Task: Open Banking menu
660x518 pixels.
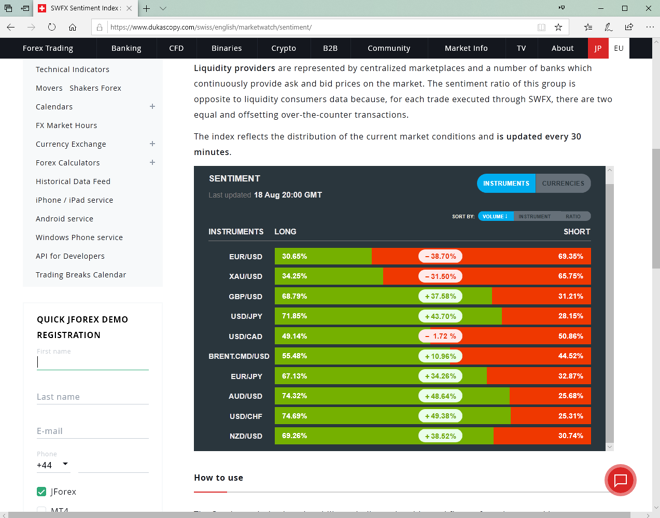Action: [126, 48]
